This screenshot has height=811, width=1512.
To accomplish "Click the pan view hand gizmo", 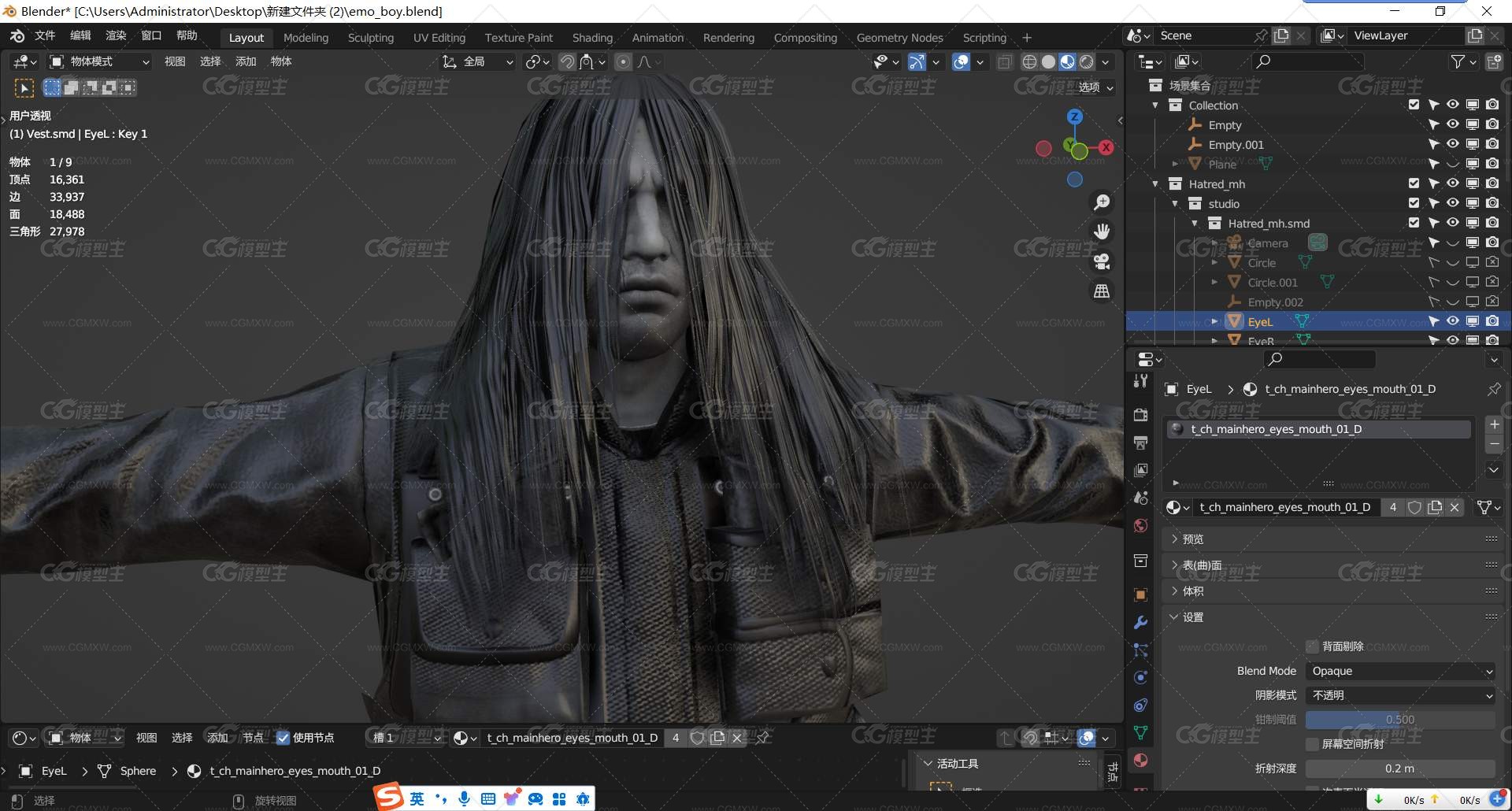I will tap(1102, 231).
